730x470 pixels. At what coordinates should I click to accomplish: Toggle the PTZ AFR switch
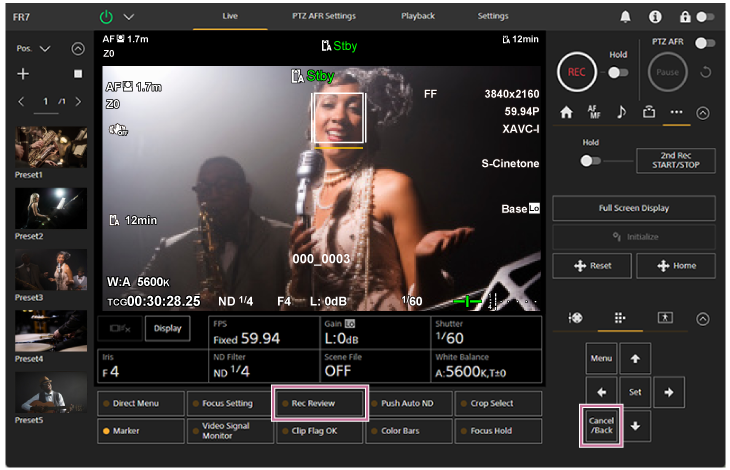(x=706, y=43)
